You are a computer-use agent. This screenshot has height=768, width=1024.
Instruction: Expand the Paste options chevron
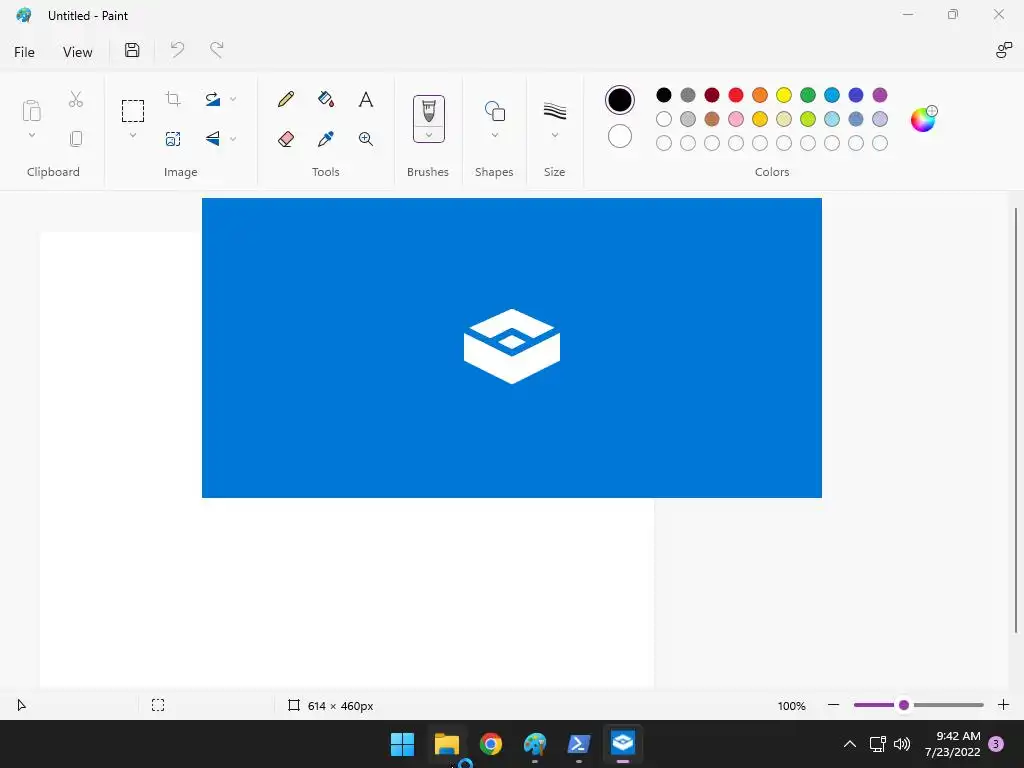31,135
